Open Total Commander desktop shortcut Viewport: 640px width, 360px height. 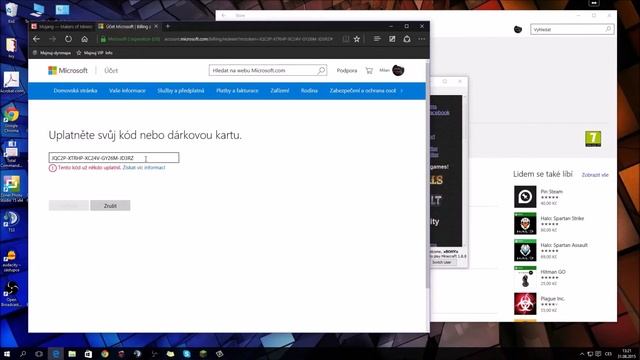(x=11, y=154)
